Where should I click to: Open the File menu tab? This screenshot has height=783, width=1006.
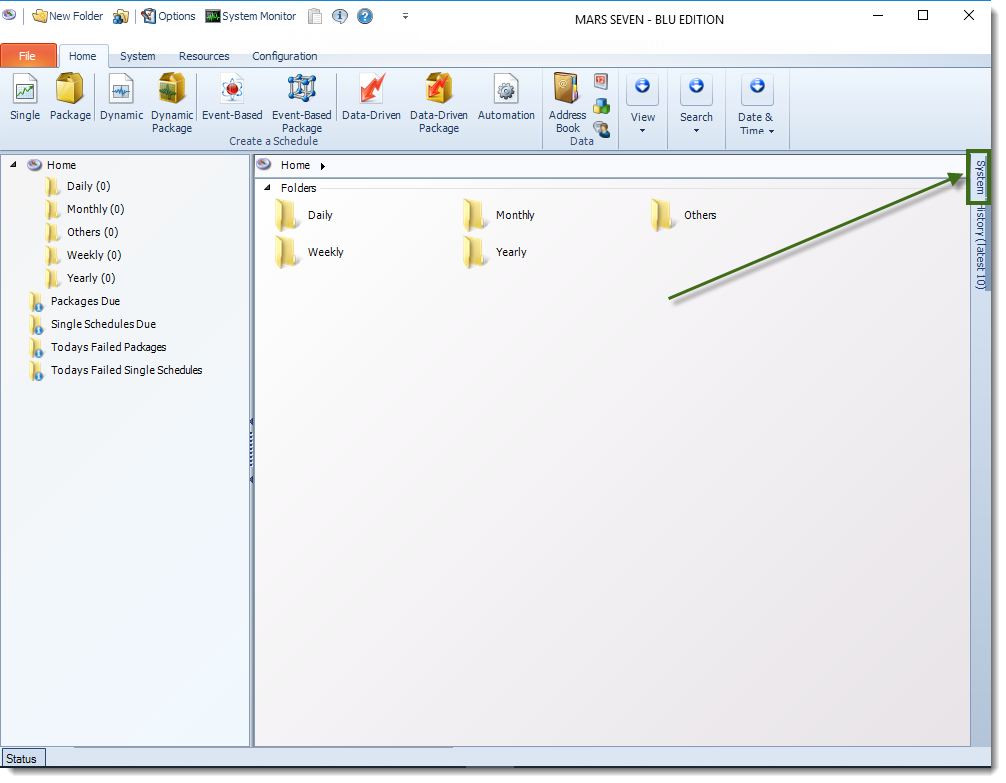[x=28, y=56]
